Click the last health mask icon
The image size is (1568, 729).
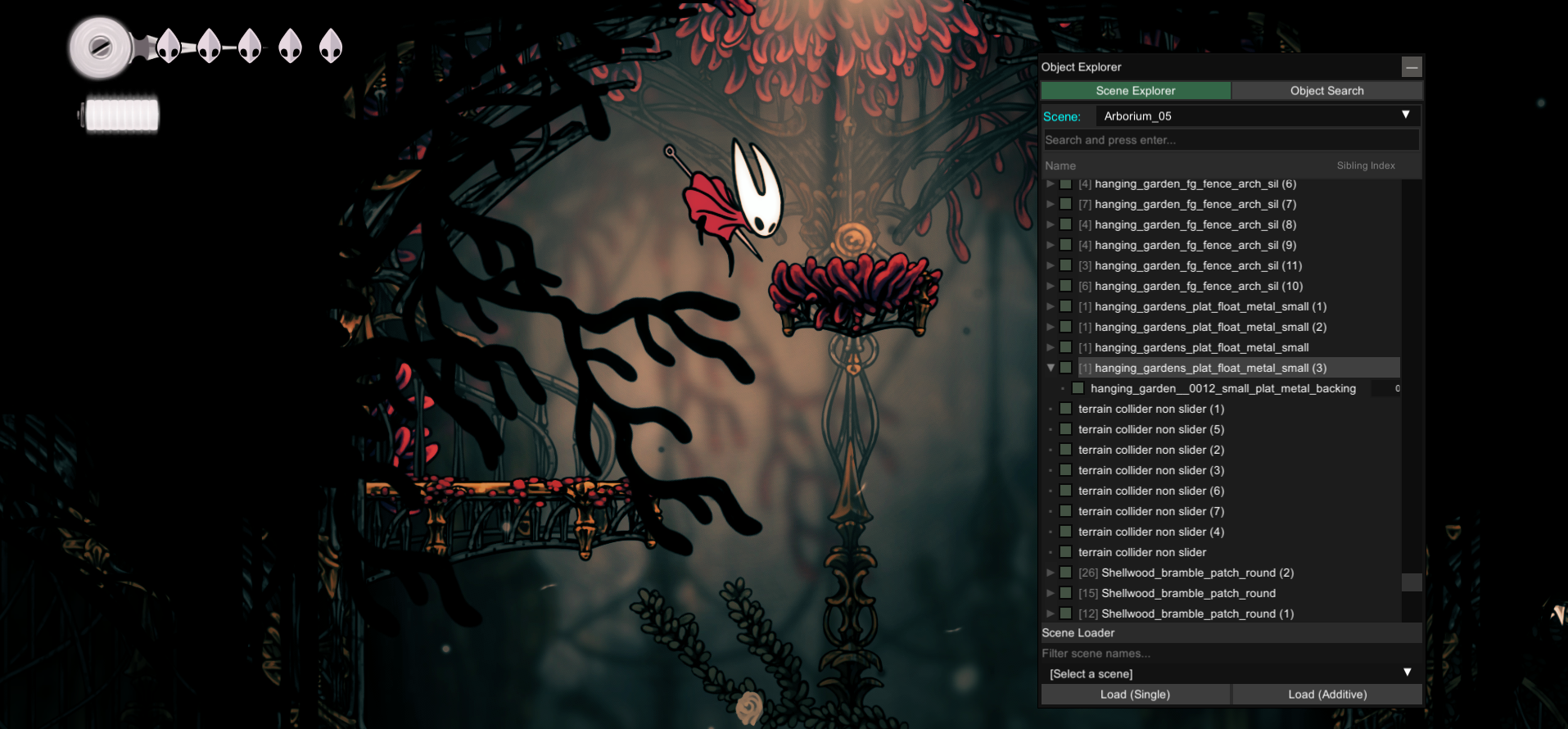click(331, 46)
